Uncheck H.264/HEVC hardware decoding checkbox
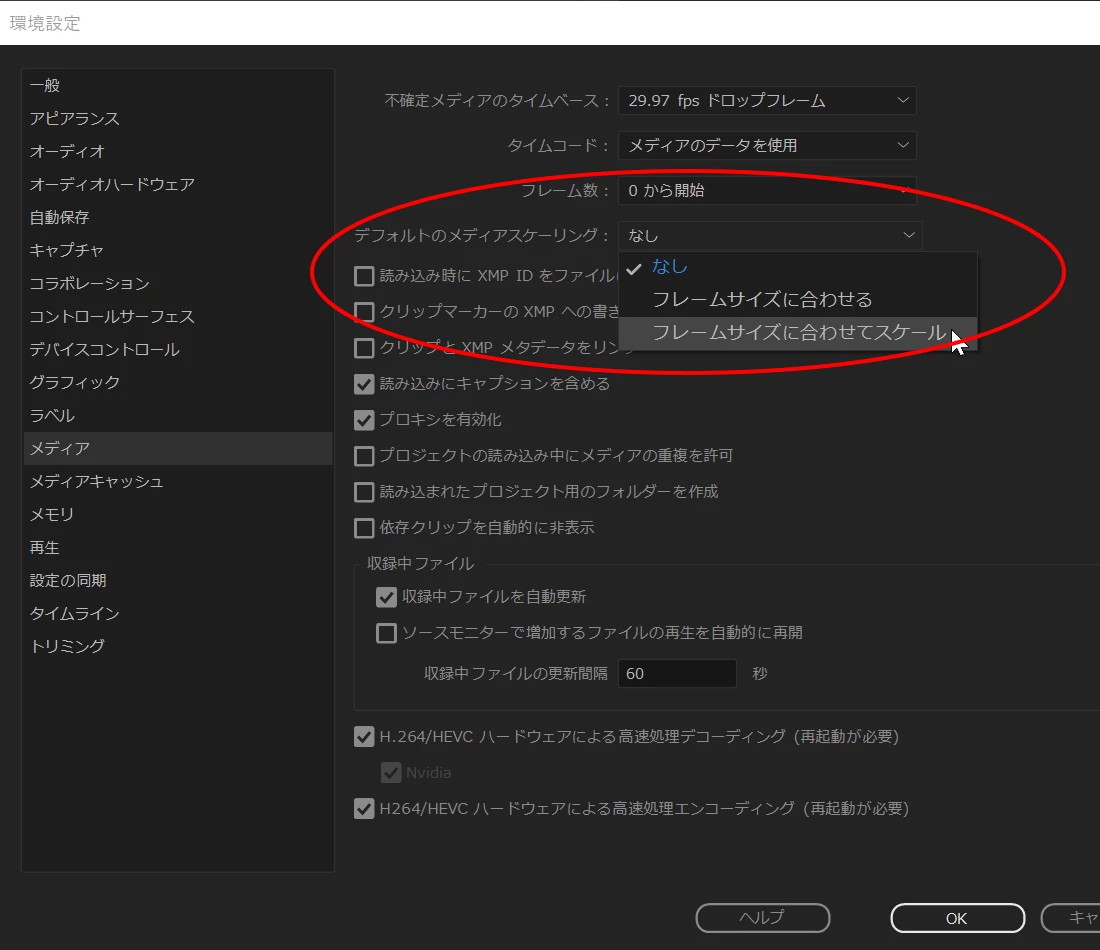1100x950 pixels. click(364, 737)
